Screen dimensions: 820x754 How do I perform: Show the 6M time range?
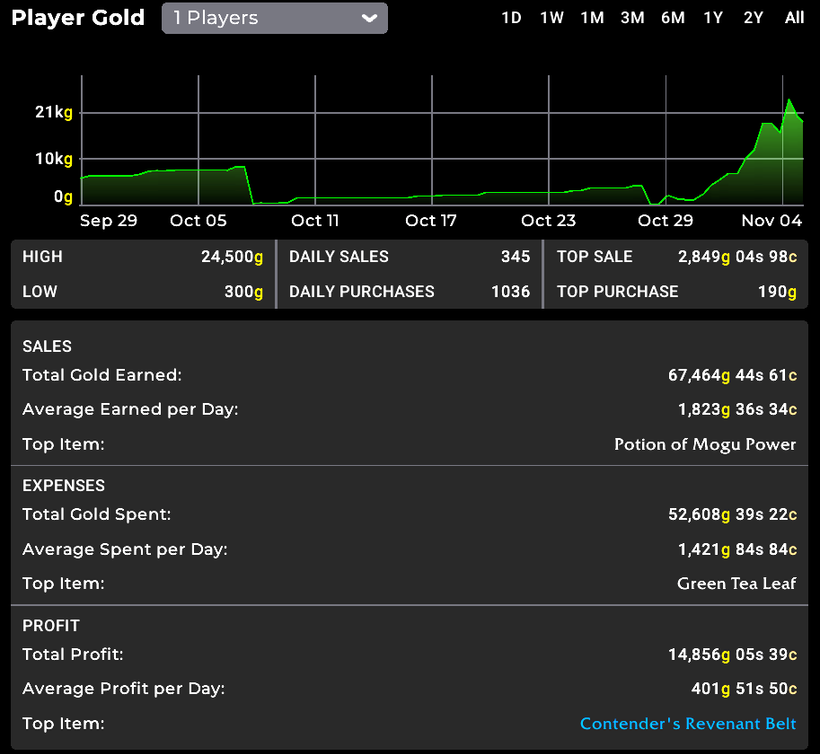pyautogui.click(x=672, y=18)
